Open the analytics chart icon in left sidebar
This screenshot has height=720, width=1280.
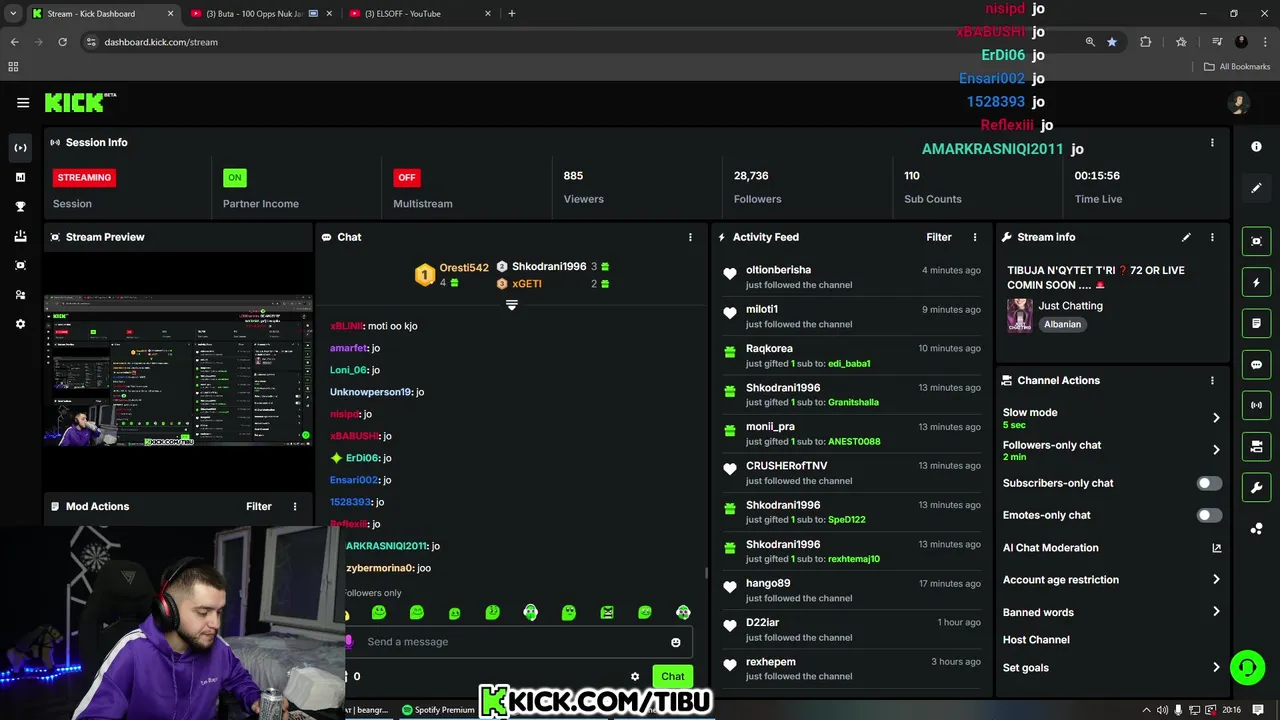click(x=20, y=177)
